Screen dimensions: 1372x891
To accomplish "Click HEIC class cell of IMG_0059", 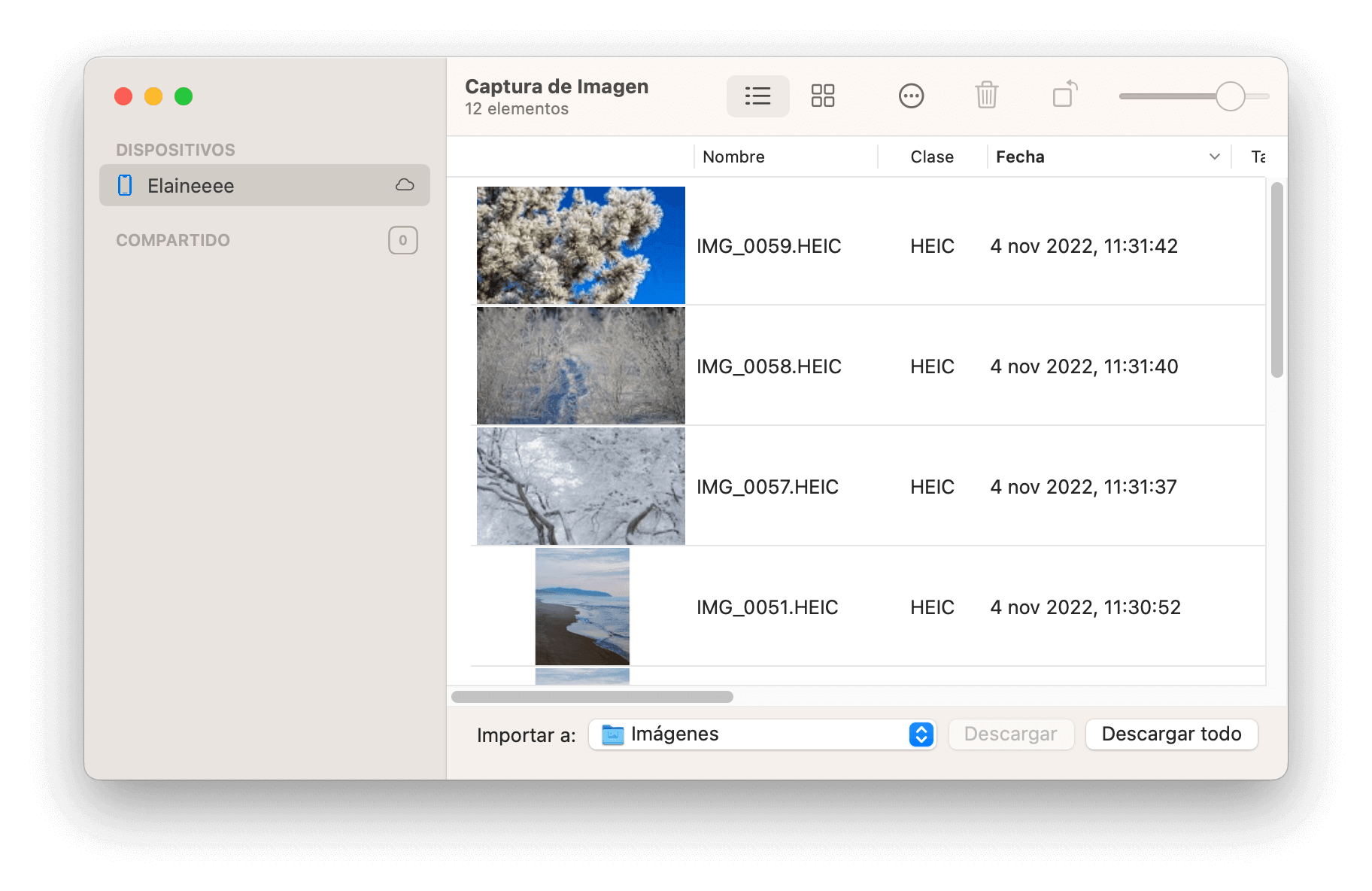I will click(932, 246).
